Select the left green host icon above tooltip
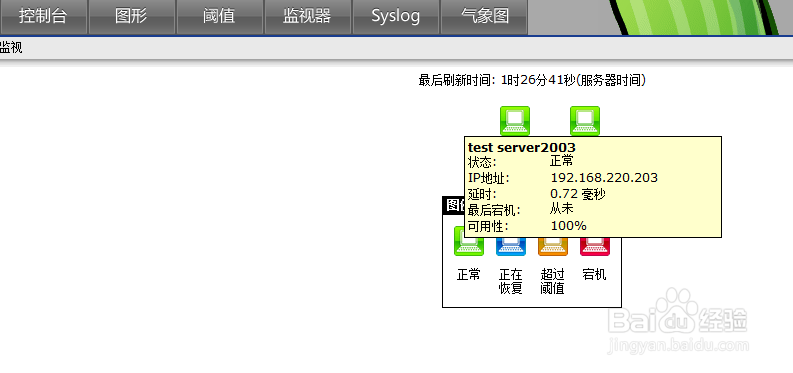The height and width of the screenshot is (373, 793). [515, 120]
